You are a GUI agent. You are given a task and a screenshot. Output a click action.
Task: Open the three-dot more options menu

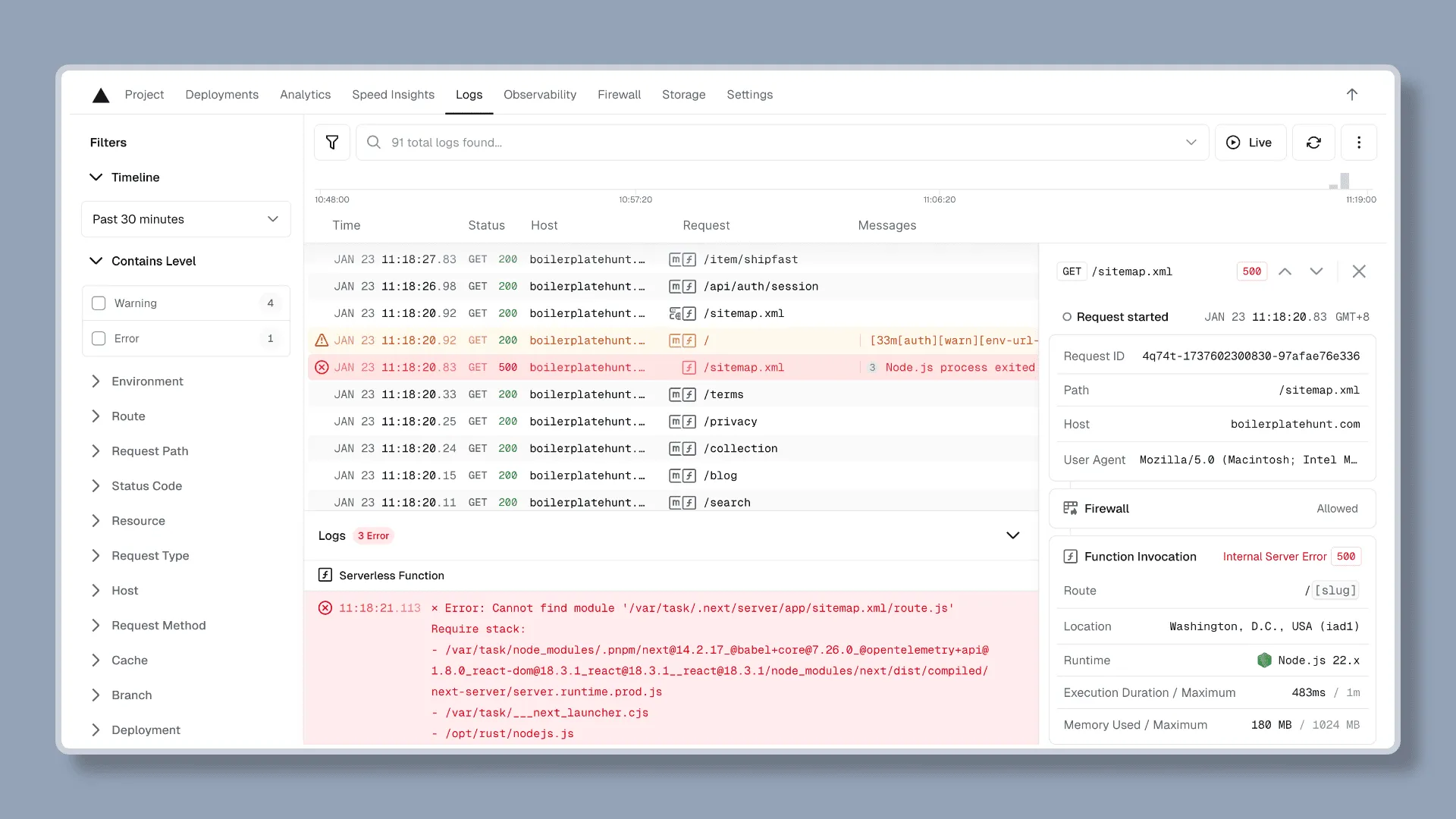(x=1359, y=143)
